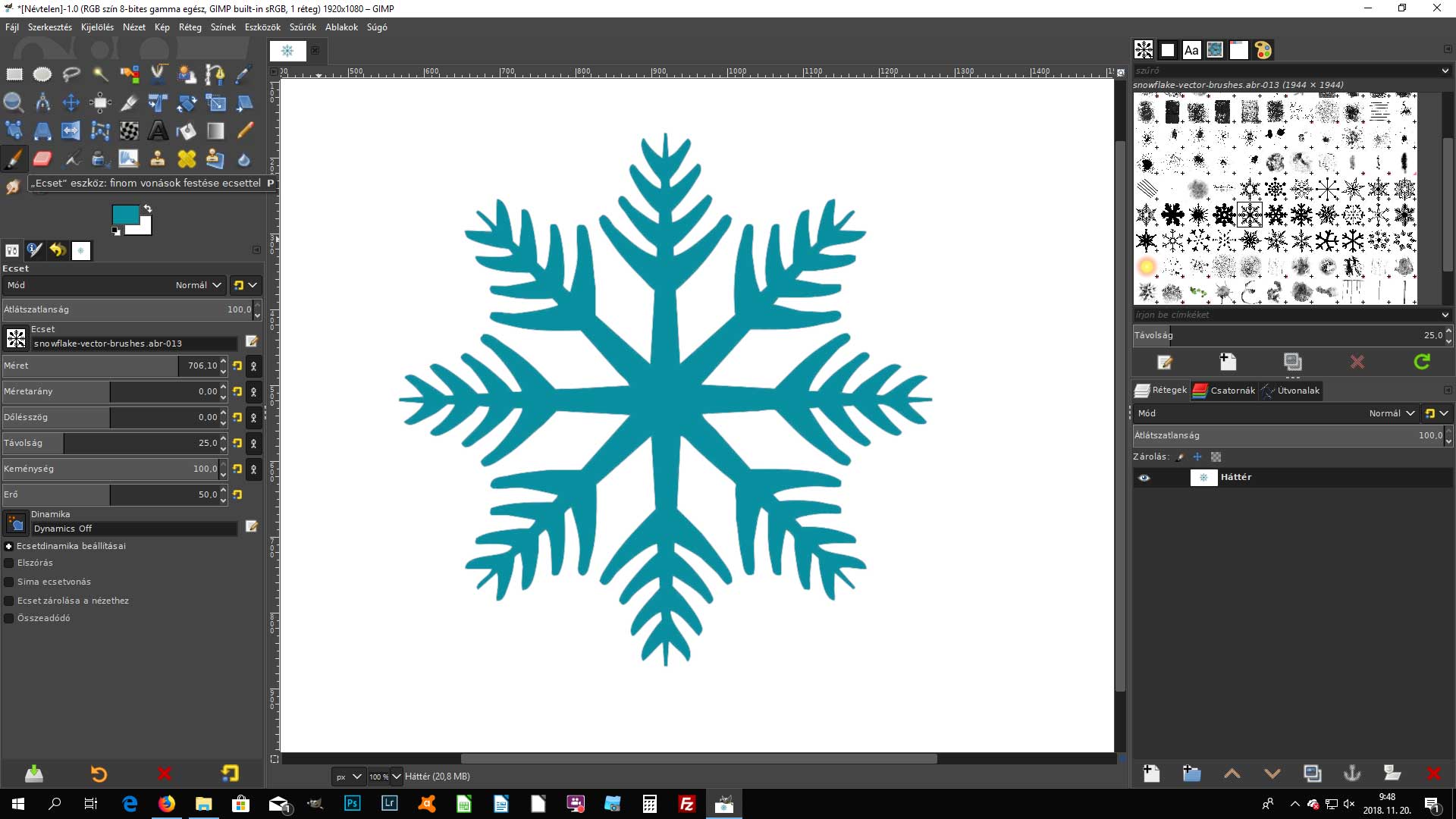
Task: Select the Fuzzy Select magic wand tool
Action: pos(100,74)
